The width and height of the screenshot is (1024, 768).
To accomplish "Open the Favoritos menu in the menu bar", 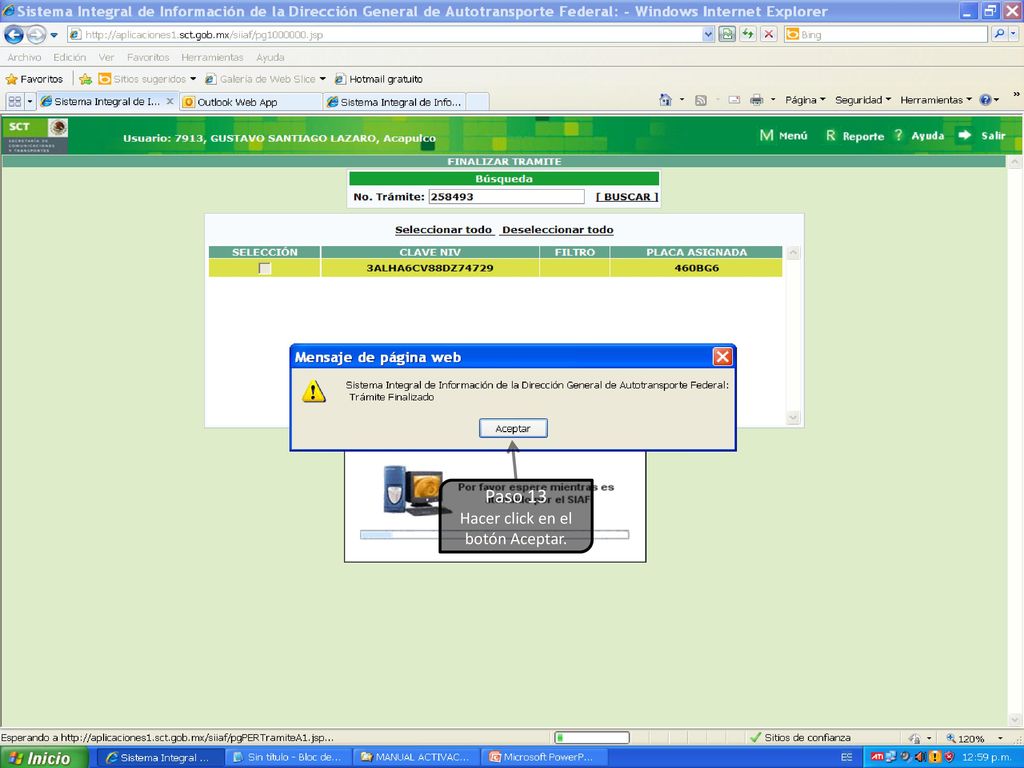I will click(148, 57).
